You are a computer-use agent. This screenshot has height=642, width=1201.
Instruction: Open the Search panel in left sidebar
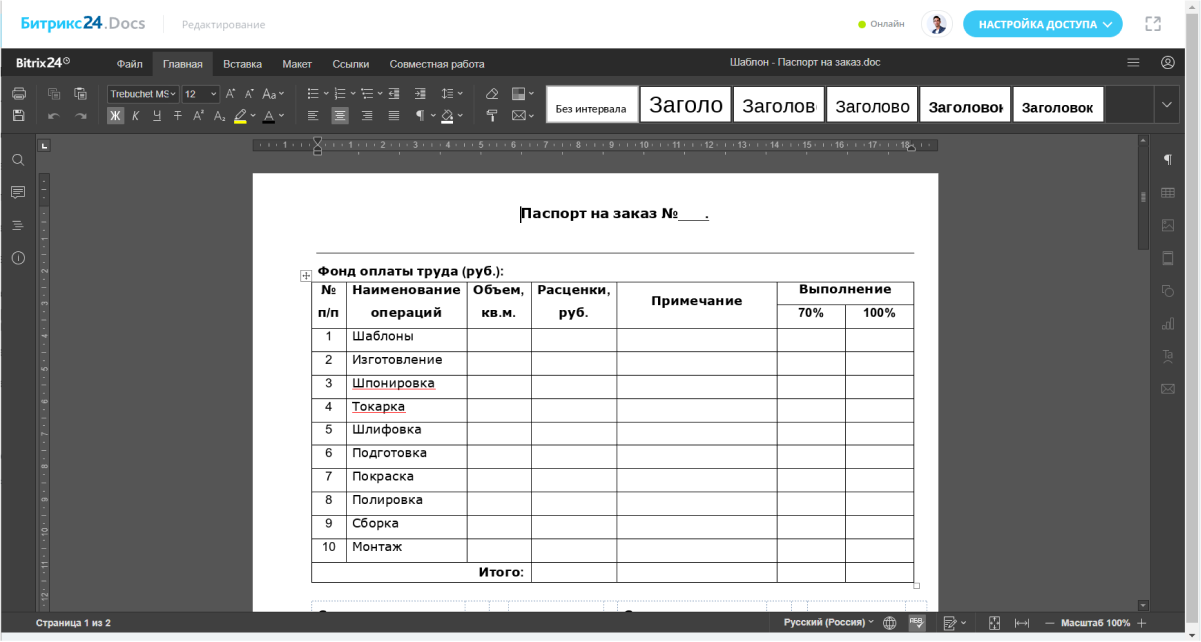coord(18,160)
